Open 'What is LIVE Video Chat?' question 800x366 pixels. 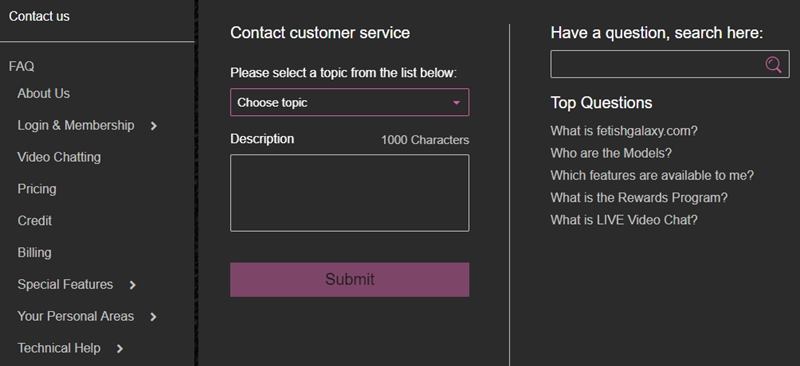(x=624, y=220)
